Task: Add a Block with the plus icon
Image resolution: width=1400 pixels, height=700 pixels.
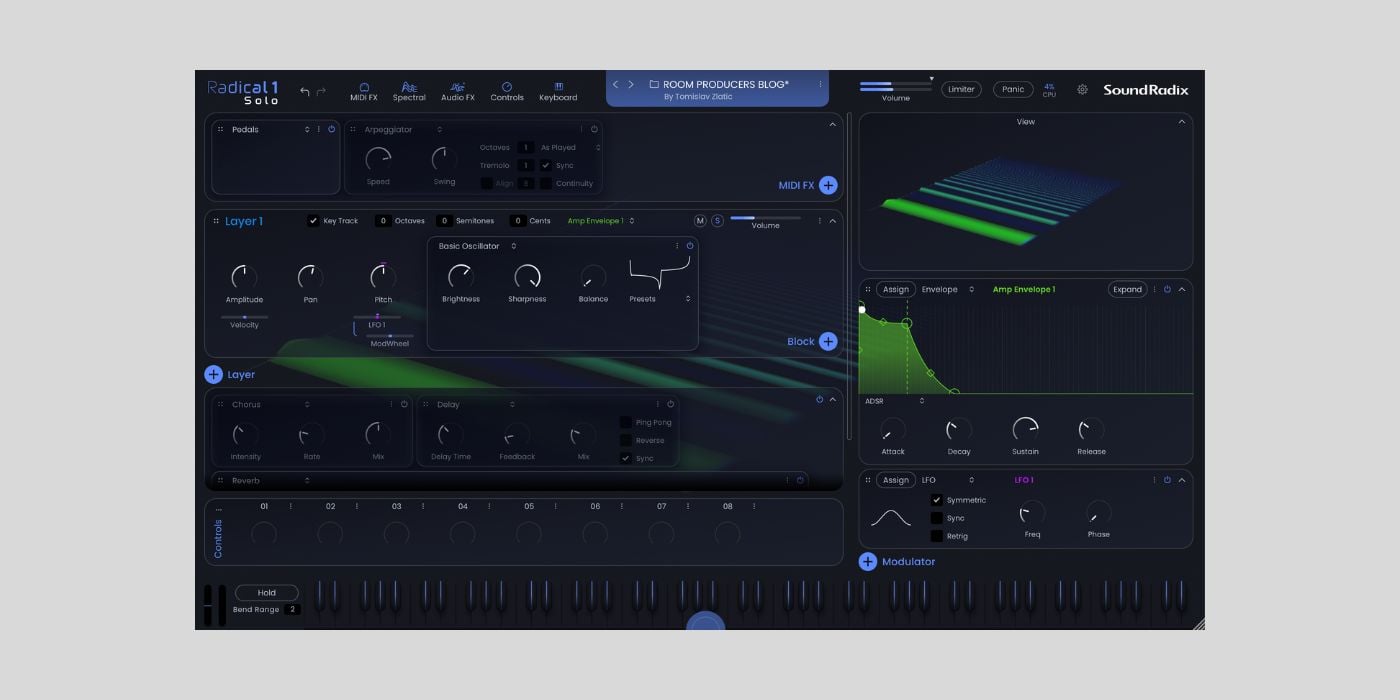Action: point(828,341)
